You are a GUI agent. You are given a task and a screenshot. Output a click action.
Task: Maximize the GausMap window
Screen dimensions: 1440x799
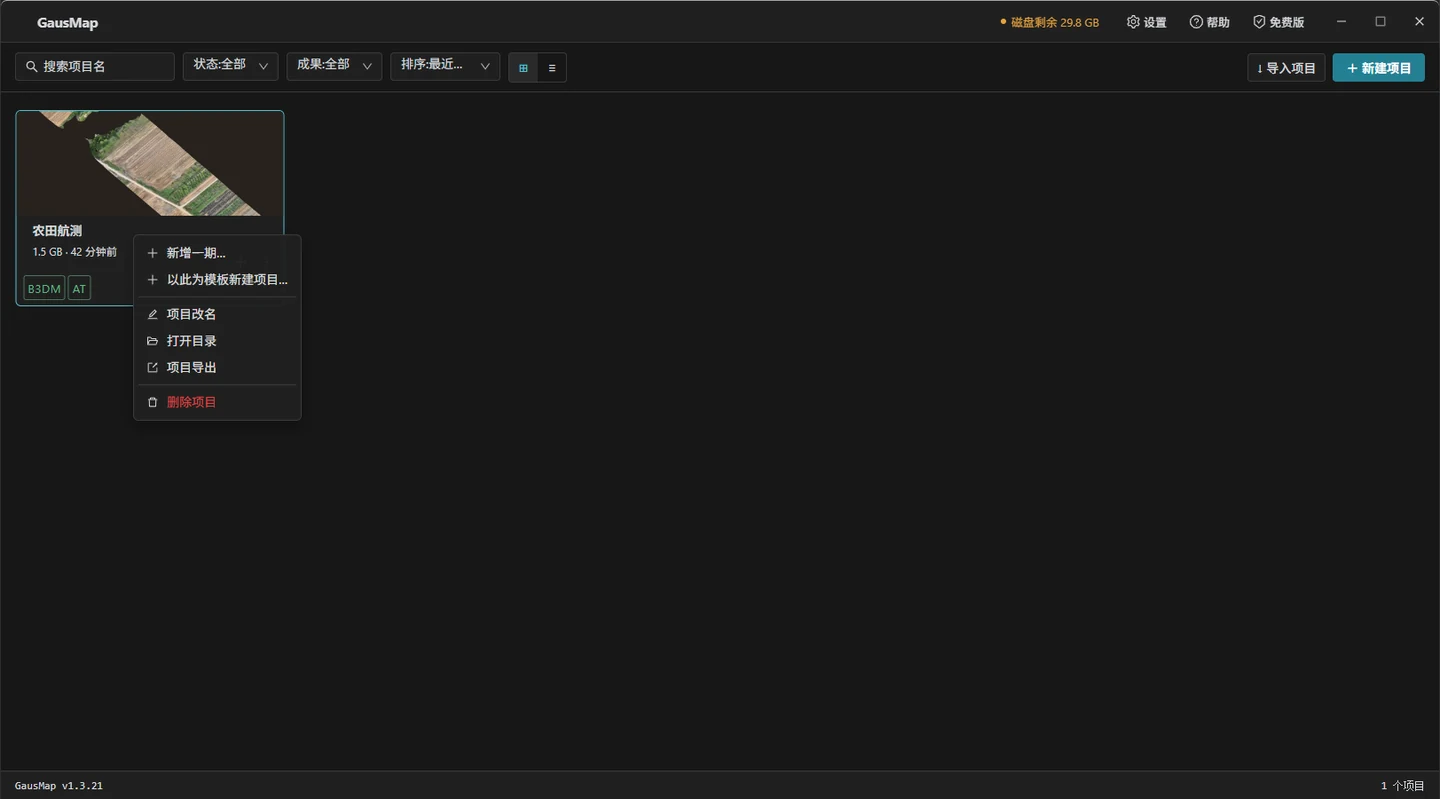click(1381, 22)
